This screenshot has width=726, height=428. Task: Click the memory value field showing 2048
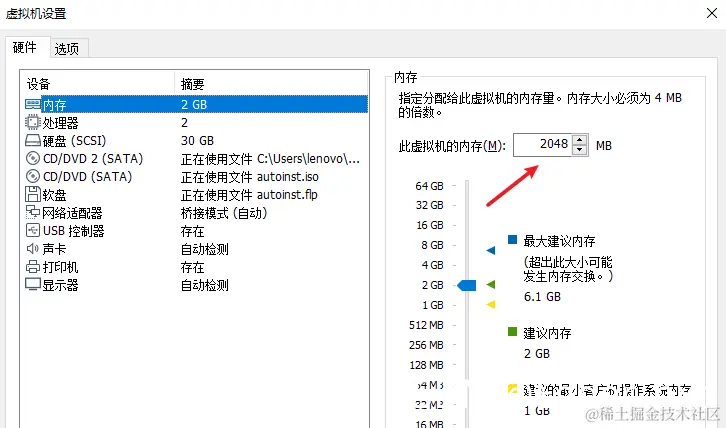543,145
